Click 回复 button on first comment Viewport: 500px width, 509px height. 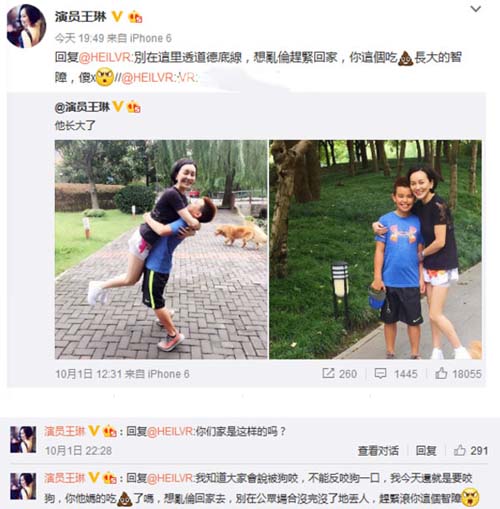coord(426,451)
